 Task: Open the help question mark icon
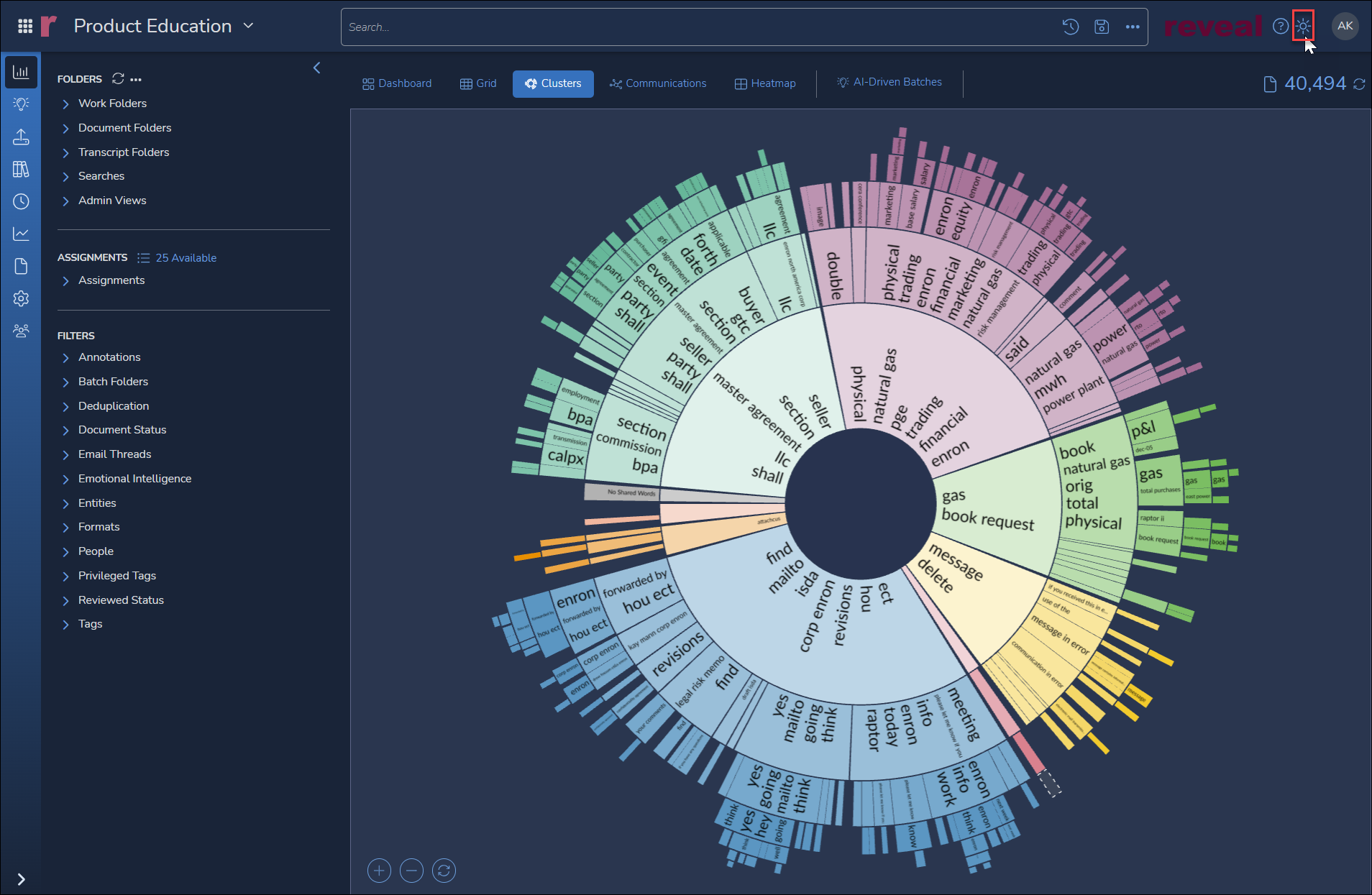pos(1280,27)
